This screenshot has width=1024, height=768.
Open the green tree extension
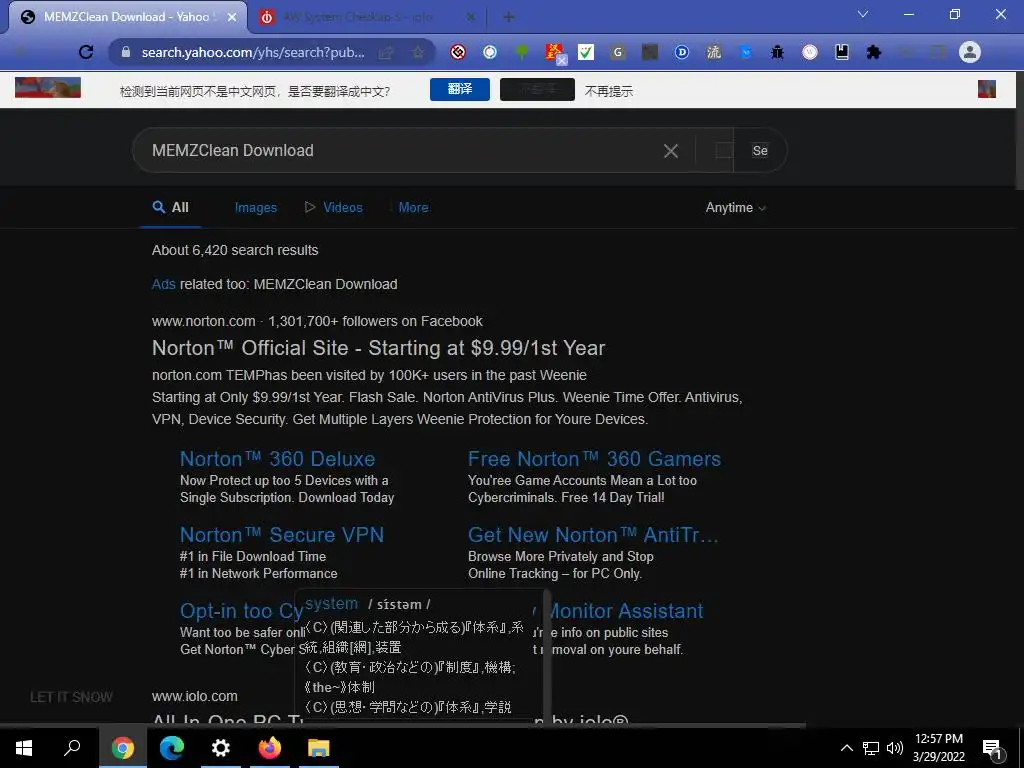(522, 52)
